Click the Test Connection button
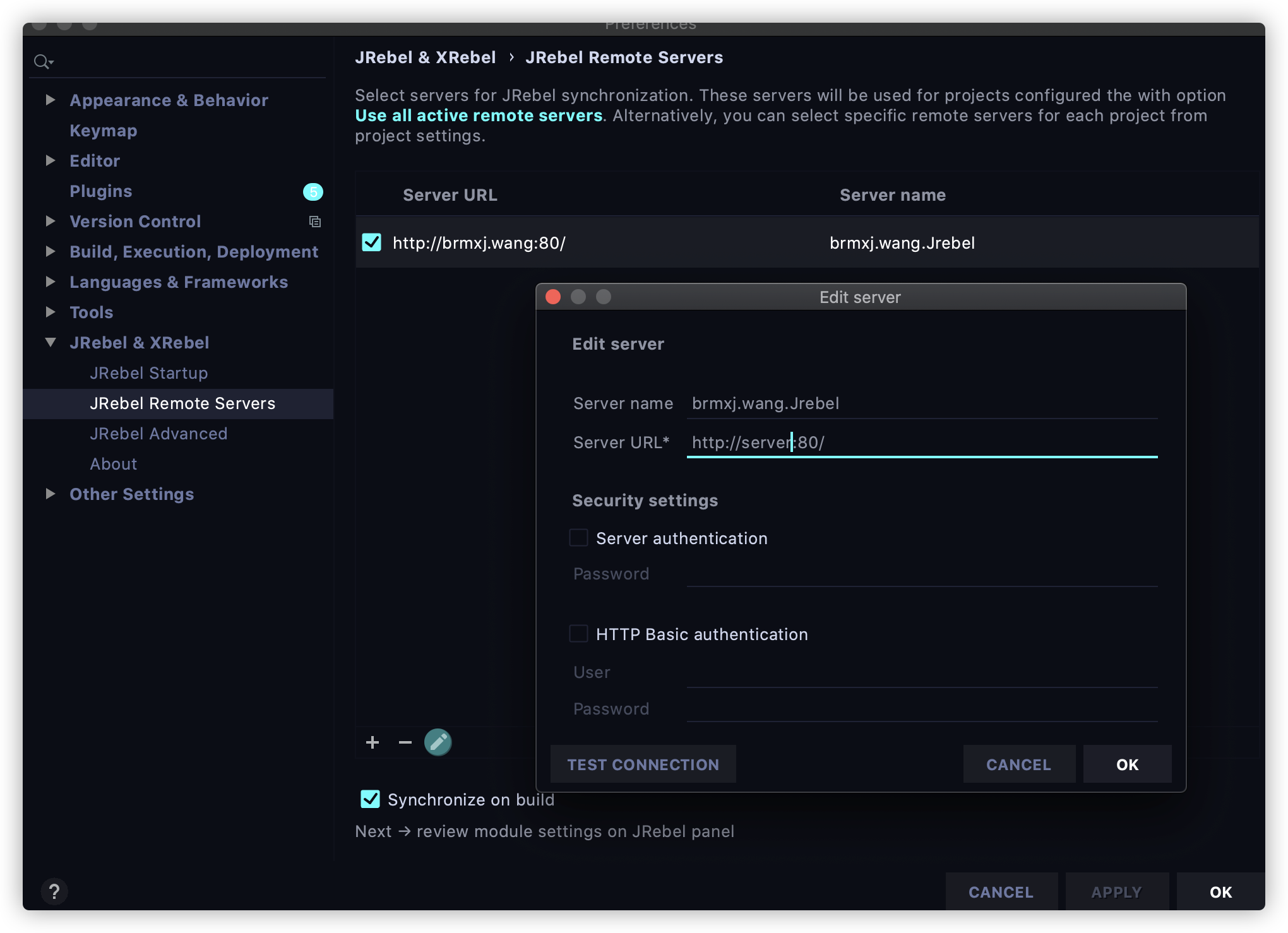1288x933 pixels. pos(643,764)
